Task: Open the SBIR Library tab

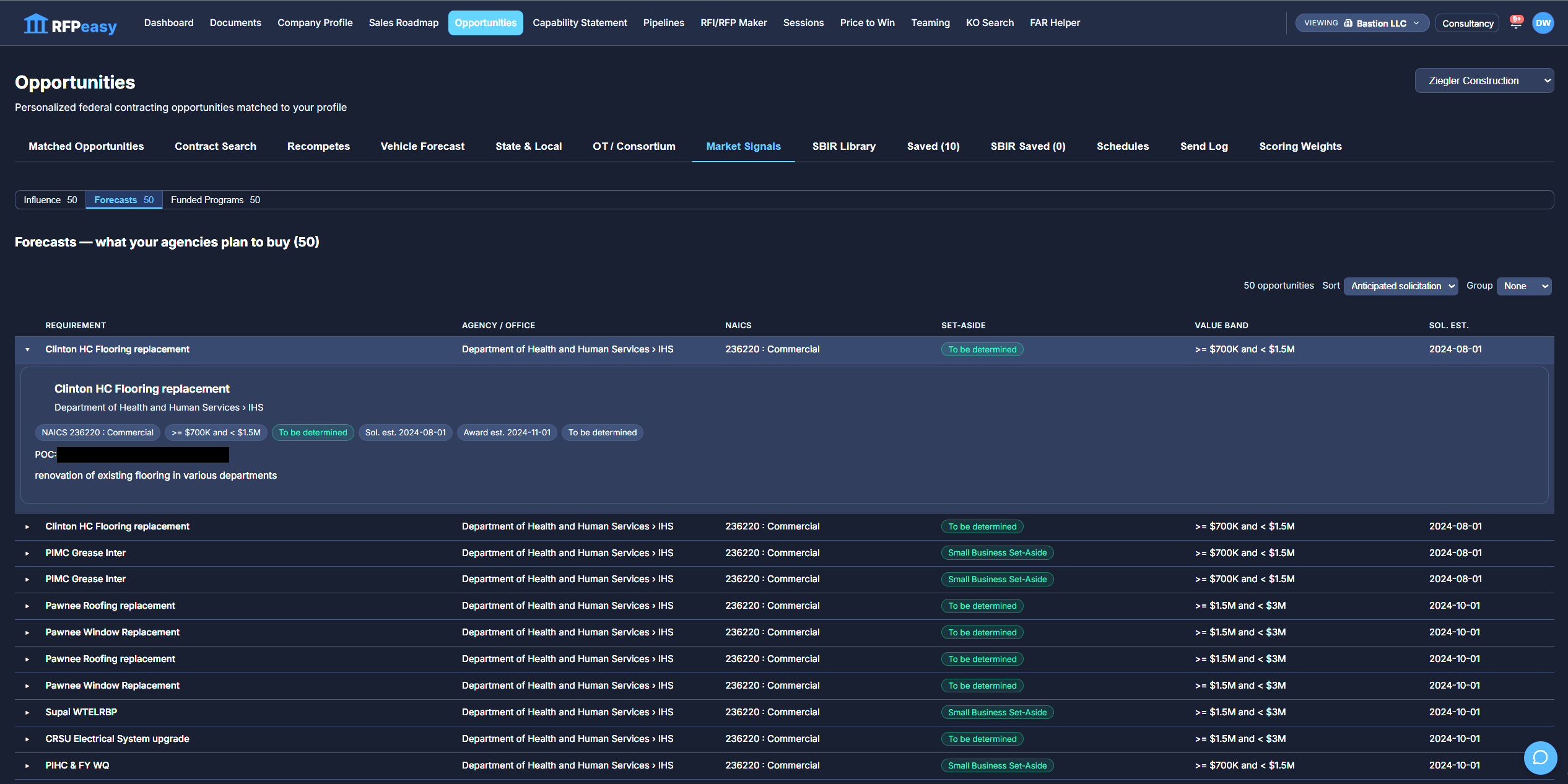Action: (x=843, y=146)
